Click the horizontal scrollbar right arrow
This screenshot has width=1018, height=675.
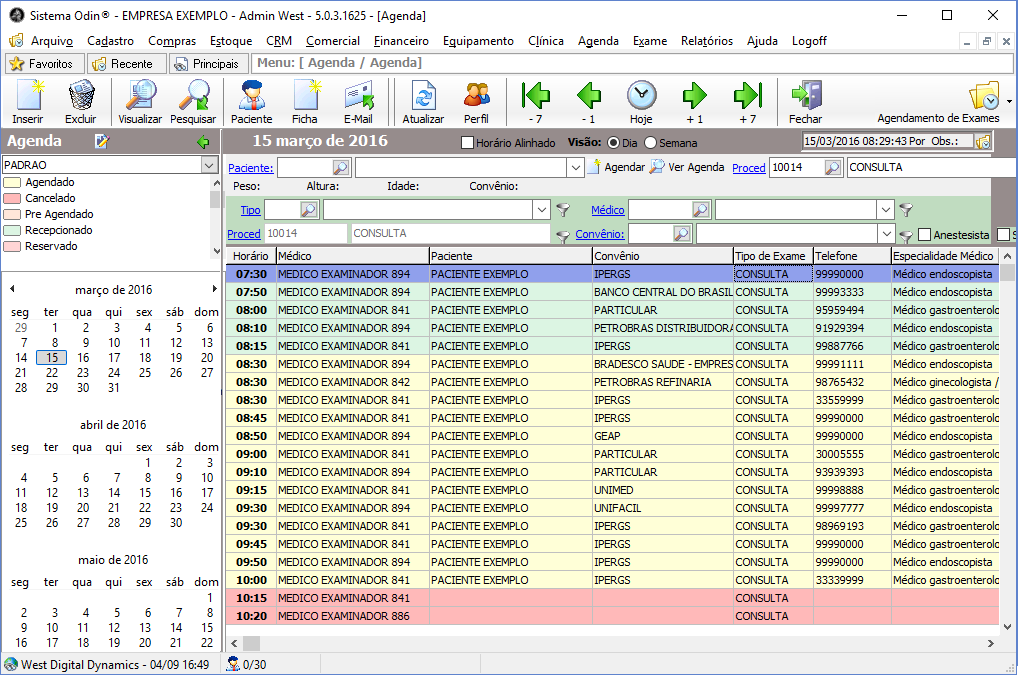(x=991, y=643)
